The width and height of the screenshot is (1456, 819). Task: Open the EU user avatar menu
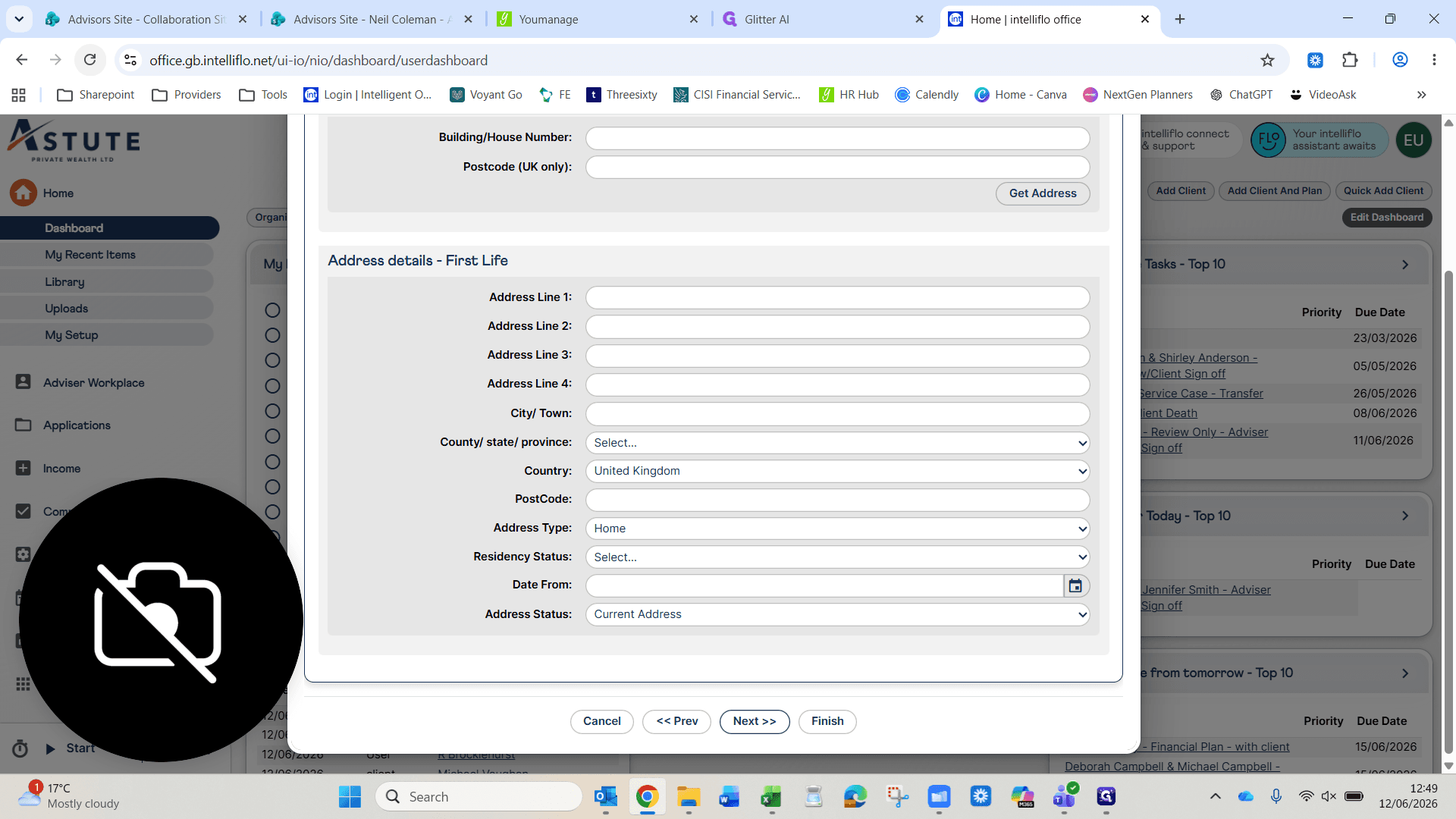[x=1413, y=140]
